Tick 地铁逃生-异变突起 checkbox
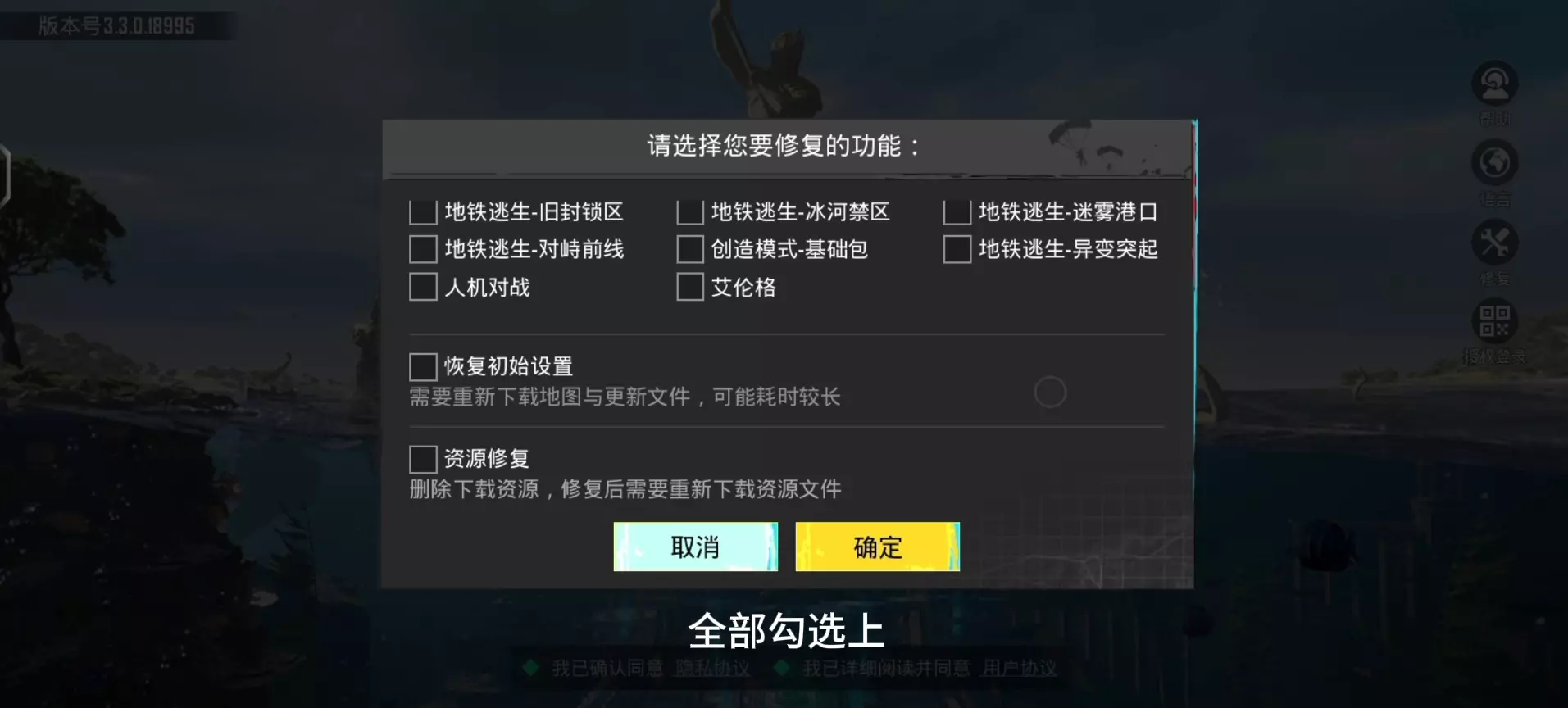The image size is (1568, 708). click(957, 249)
